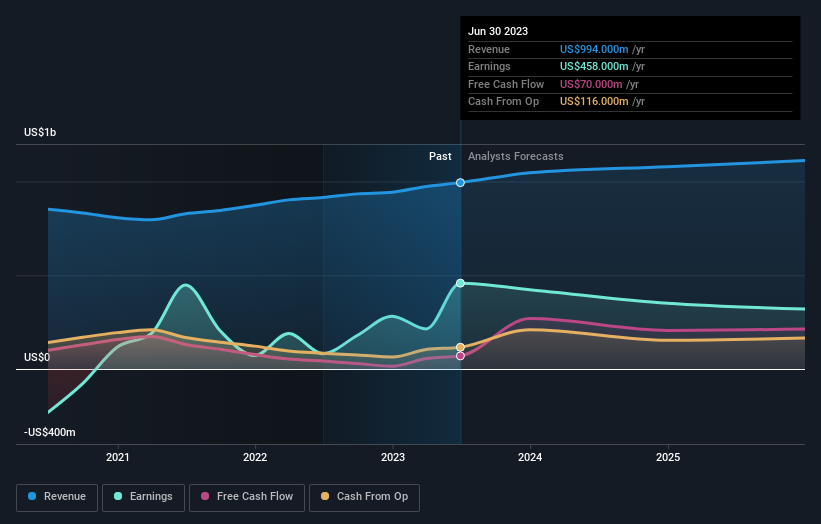821x524 pixels.
Task: Click the Analysts Forecasts label
Action: [x=516, y=157]
